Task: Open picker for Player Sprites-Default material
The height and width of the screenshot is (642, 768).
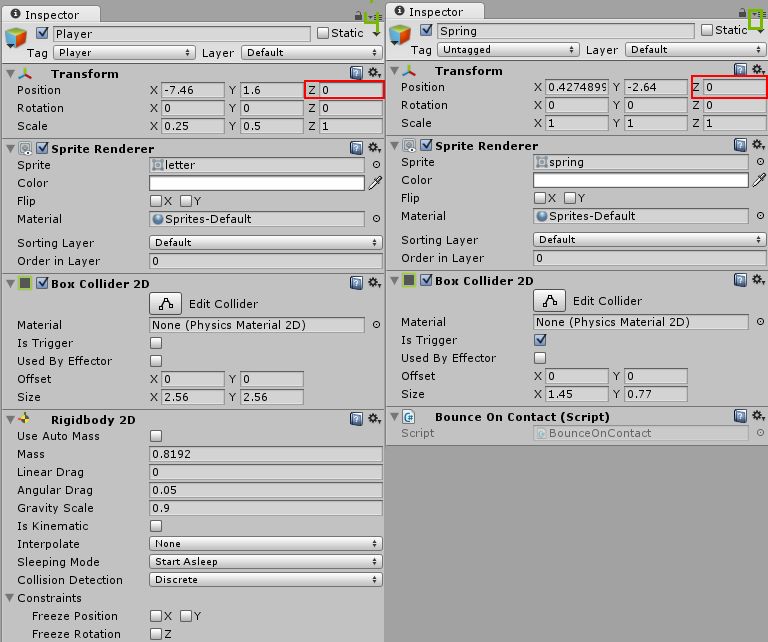Action: [x=376, y=219]
